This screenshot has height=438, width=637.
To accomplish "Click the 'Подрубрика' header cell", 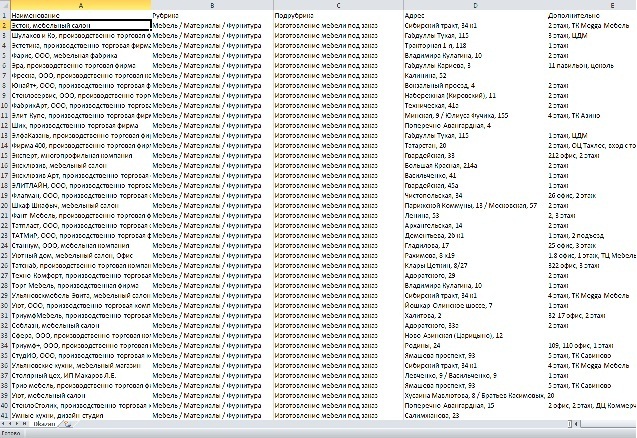I will [x=338, y=15].
